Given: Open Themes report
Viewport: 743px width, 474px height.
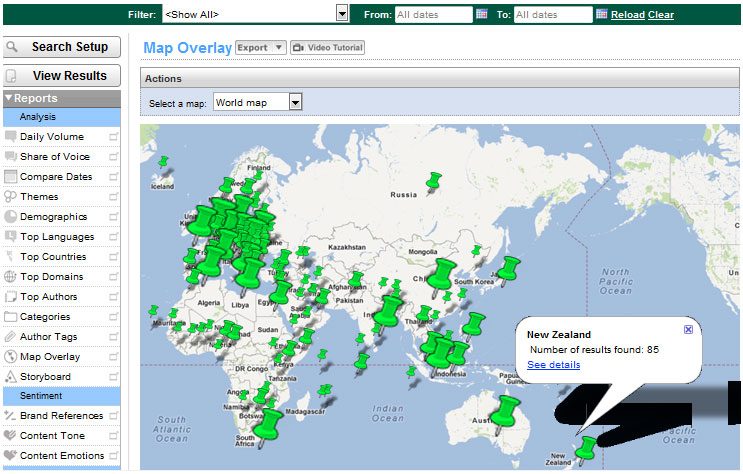Looking at the screenshot, I should 39,196.
